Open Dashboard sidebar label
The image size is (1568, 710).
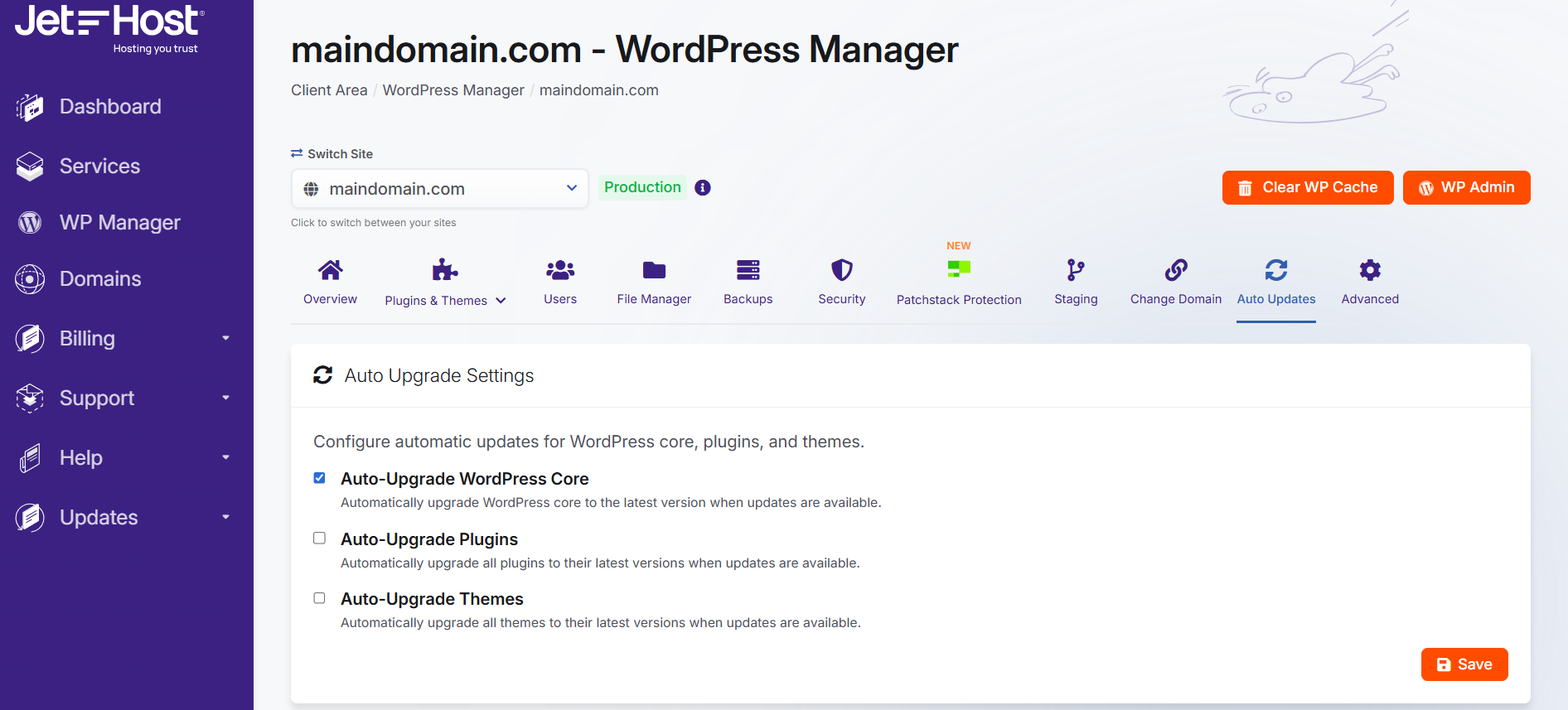click(110, 107)
